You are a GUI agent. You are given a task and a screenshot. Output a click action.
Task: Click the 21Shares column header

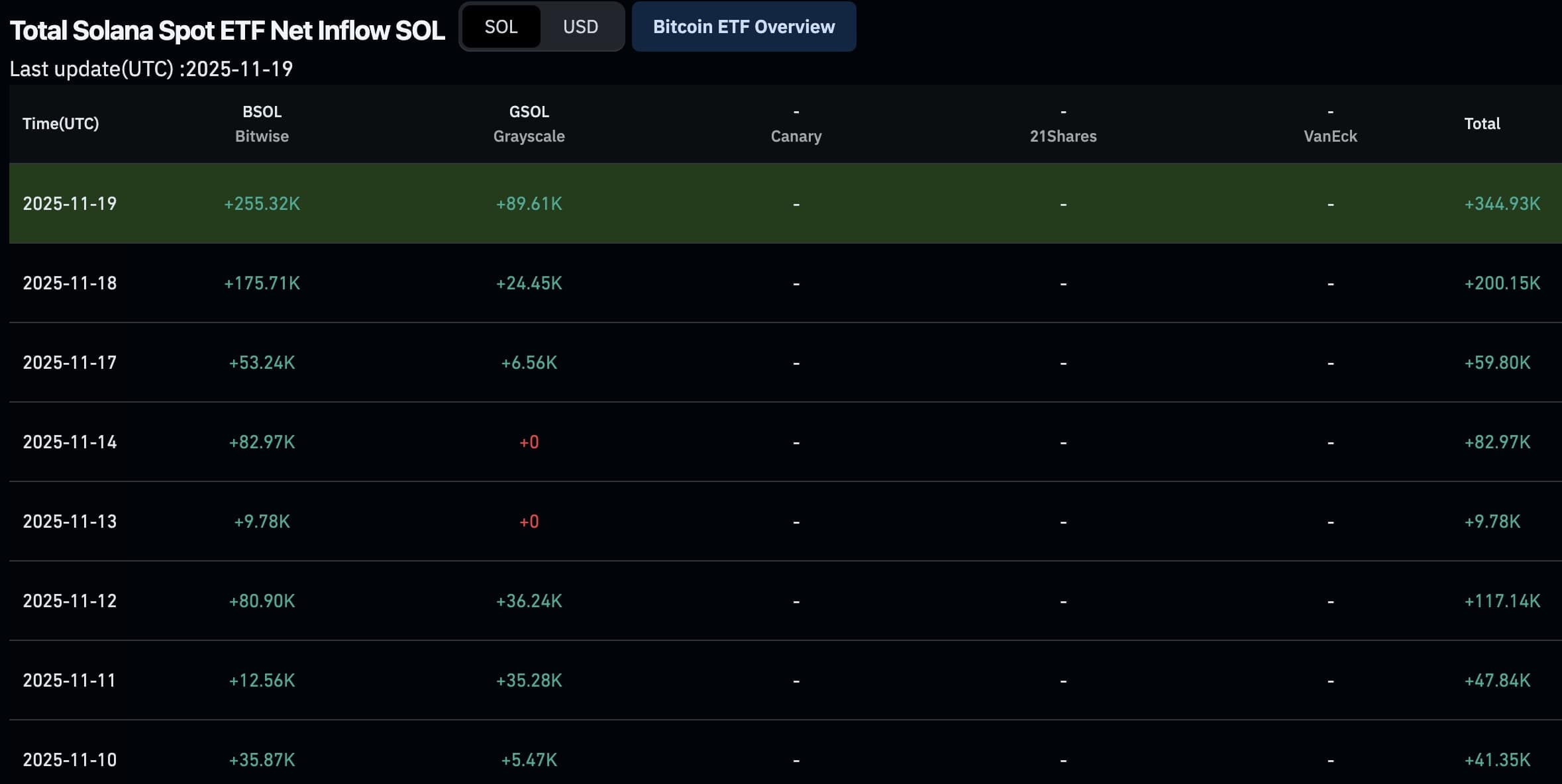(x=1063, y=136)
